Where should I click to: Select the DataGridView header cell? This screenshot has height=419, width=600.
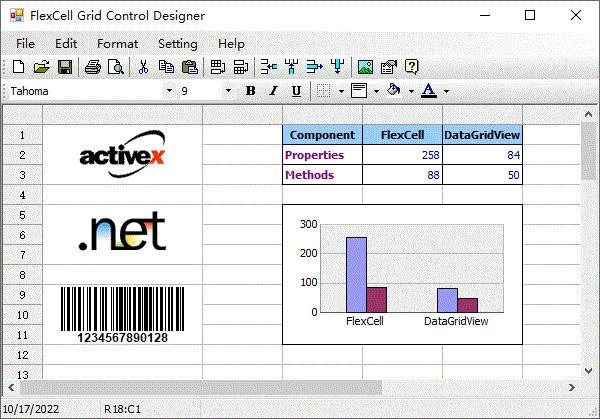coord(482,135)
